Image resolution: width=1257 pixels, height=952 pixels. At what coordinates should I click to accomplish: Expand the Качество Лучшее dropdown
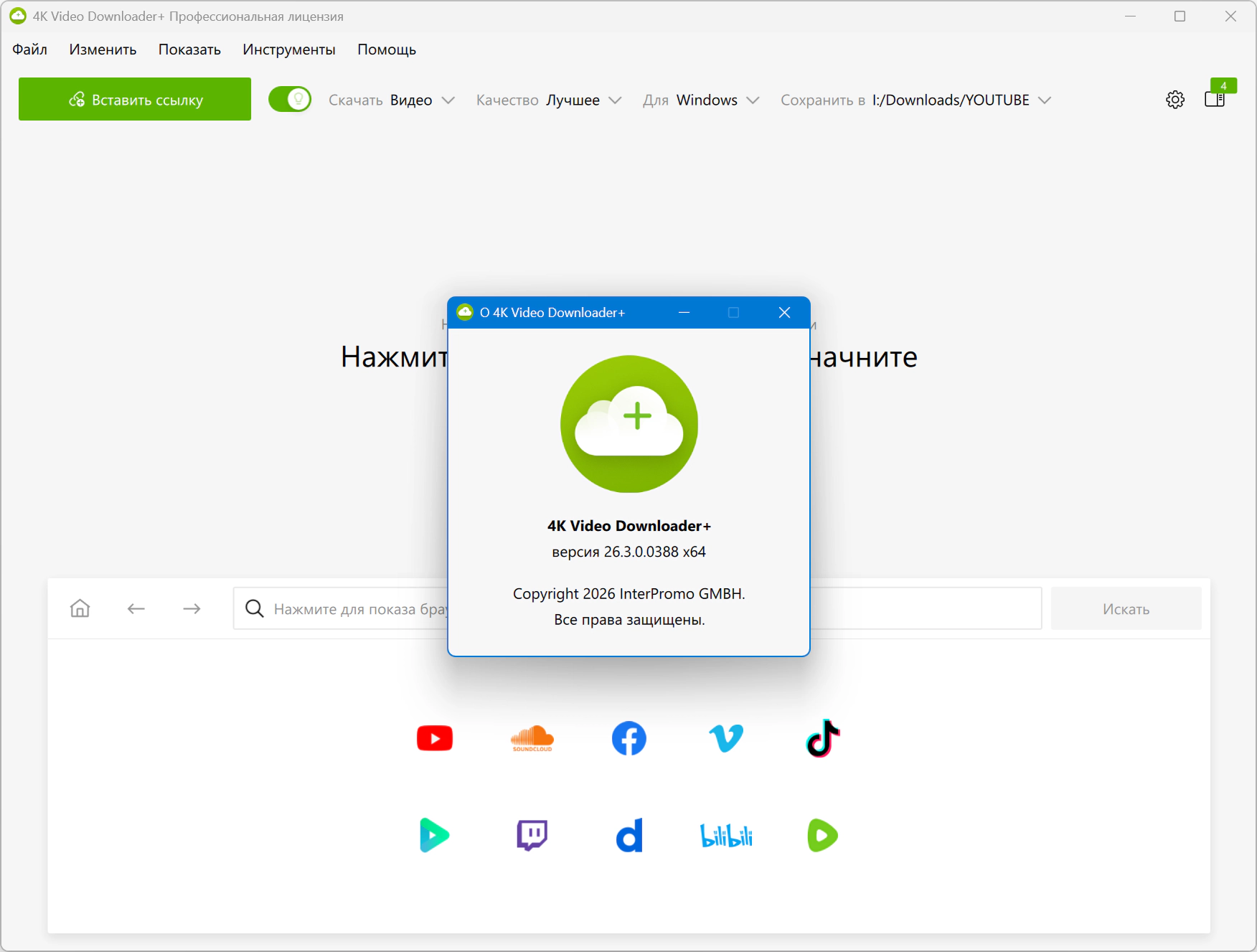coord(549,100)
